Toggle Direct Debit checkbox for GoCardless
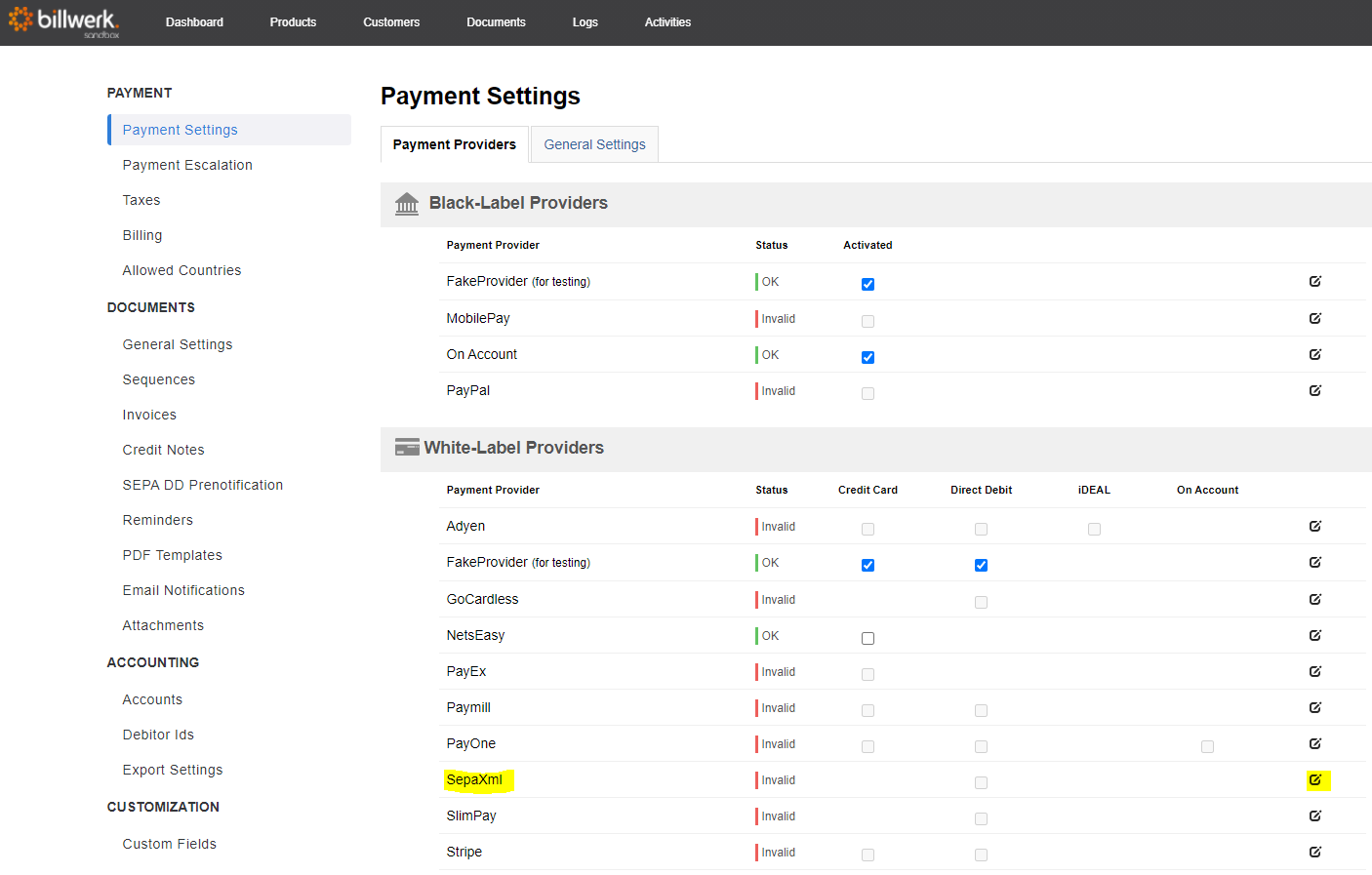The height and width of the screenshot is (875, 1372). (x=981, y=602)
